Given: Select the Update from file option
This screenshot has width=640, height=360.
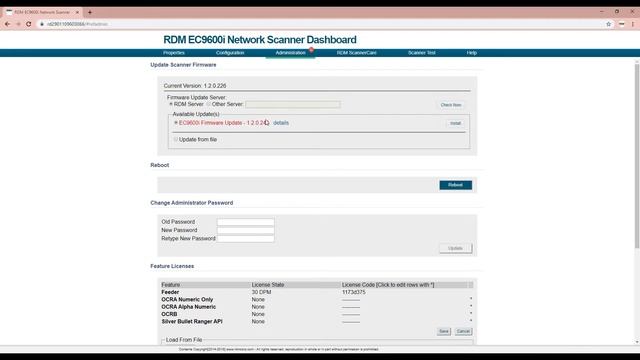Looking at the screenshot, I should (x=176, y=139).
